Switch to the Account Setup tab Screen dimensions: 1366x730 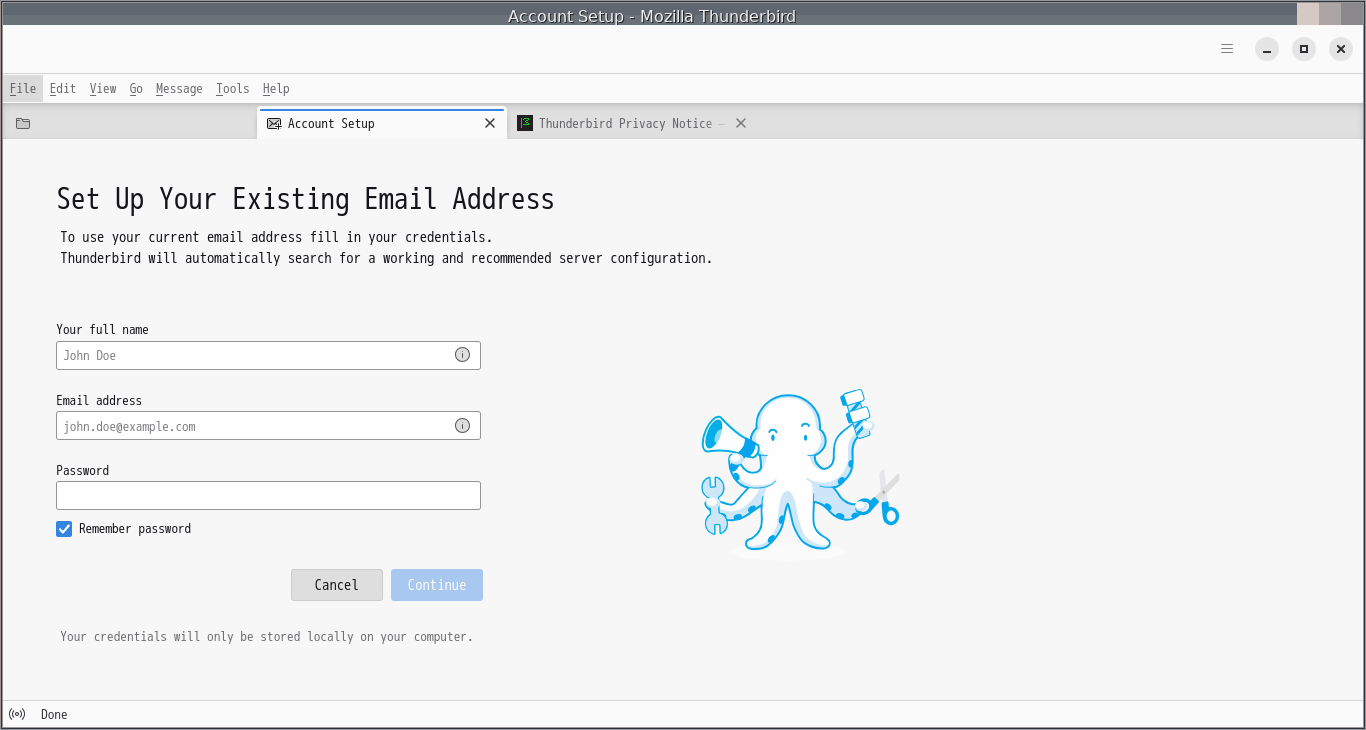pos(381,124)
